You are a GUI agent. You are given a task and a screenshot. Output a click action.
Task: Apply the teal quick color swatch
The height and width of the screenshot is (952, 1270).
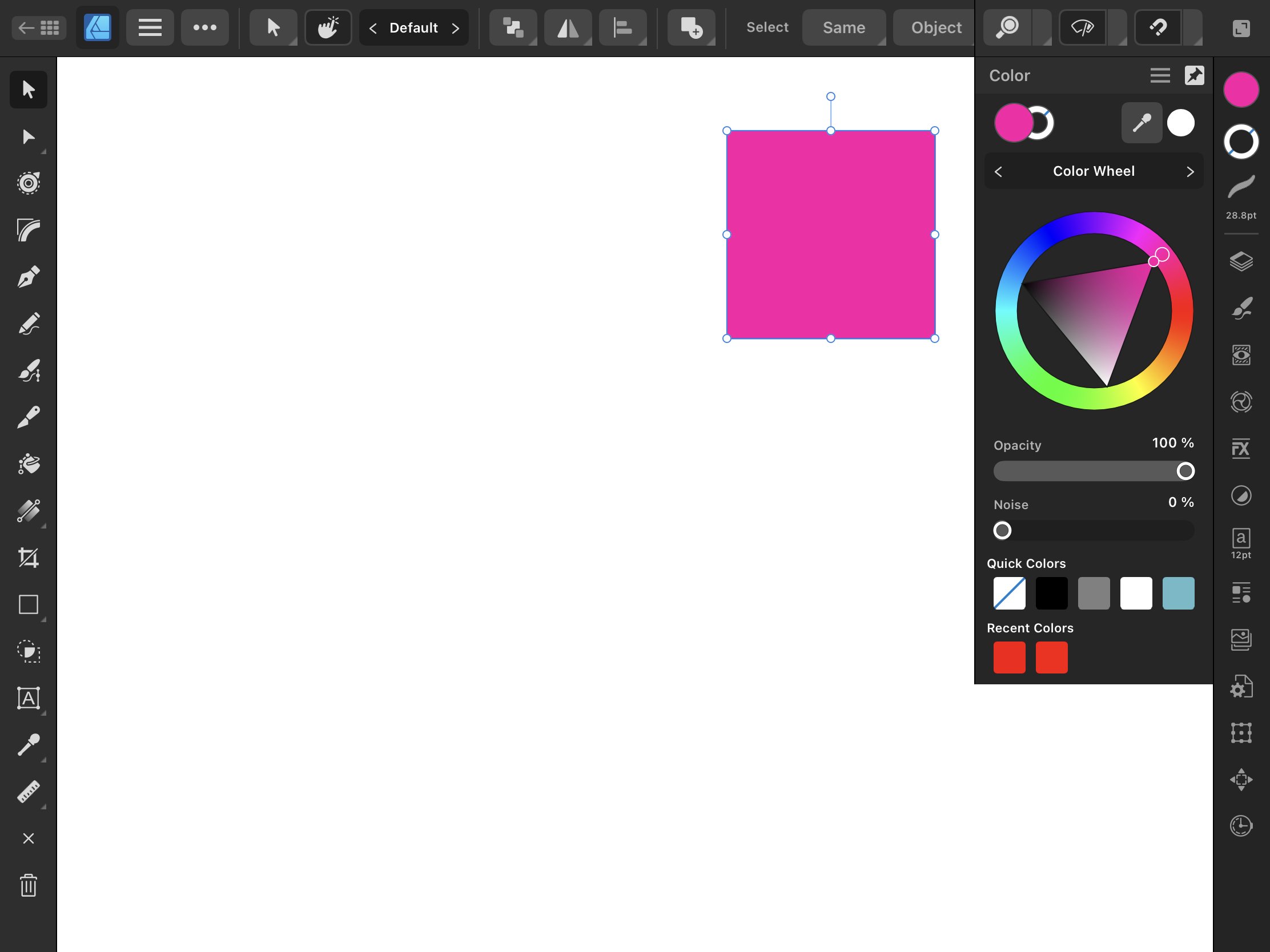pyautogui.click(x=1178, y=593)
